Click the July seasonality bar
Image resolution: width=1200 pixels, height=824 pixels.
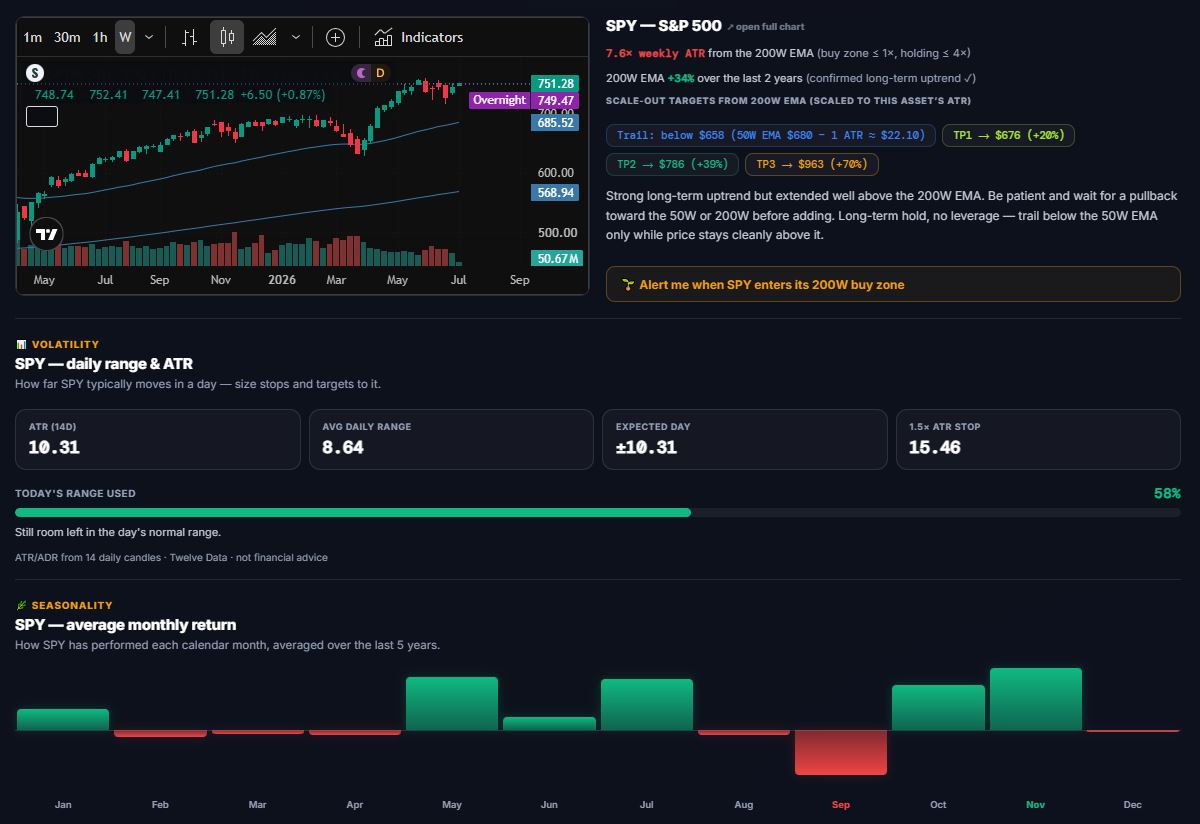coord(647,705)
